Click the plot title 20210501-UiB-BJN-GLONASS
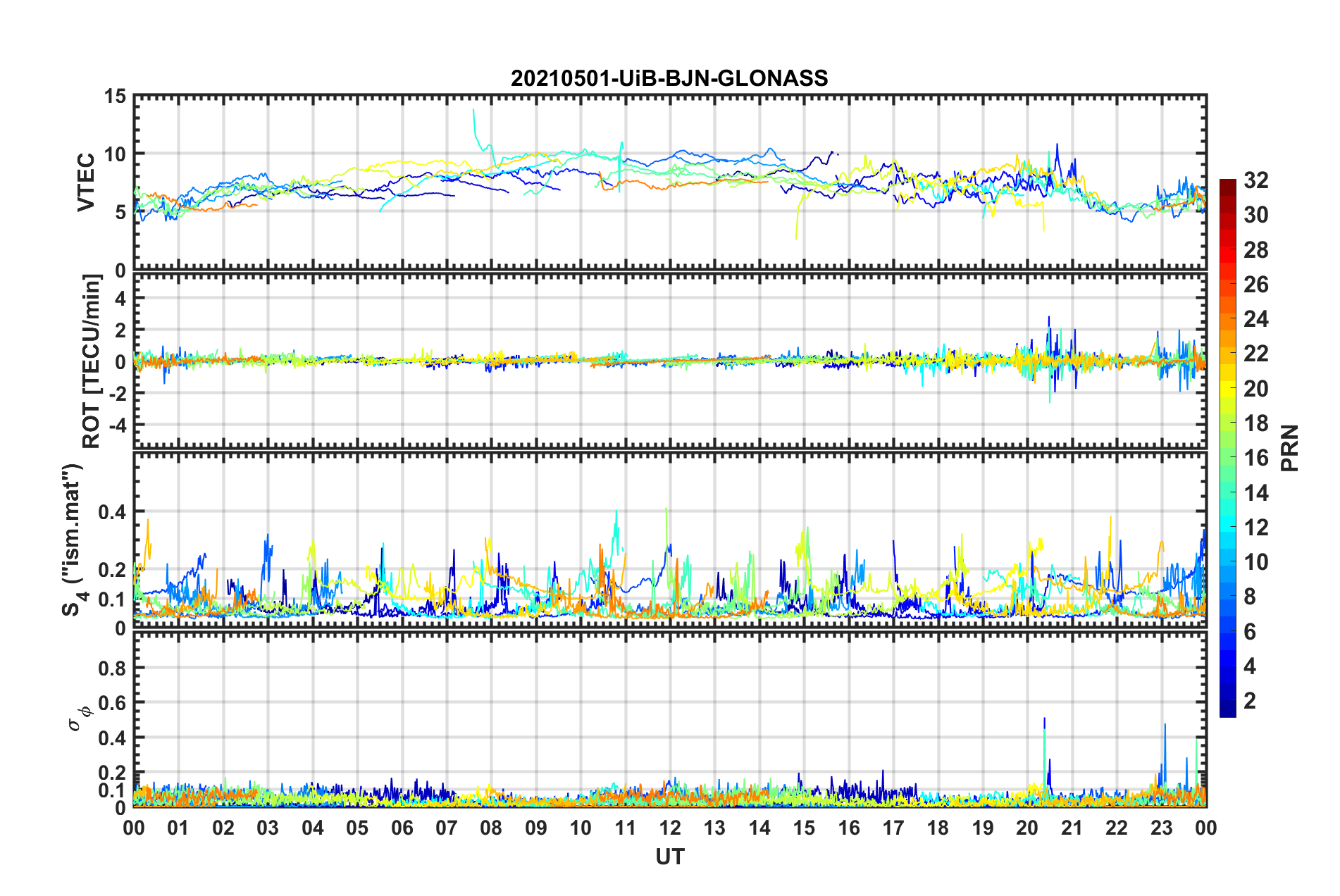The image size is (1340, 896). pyautogui.click(x=669, y=78)
